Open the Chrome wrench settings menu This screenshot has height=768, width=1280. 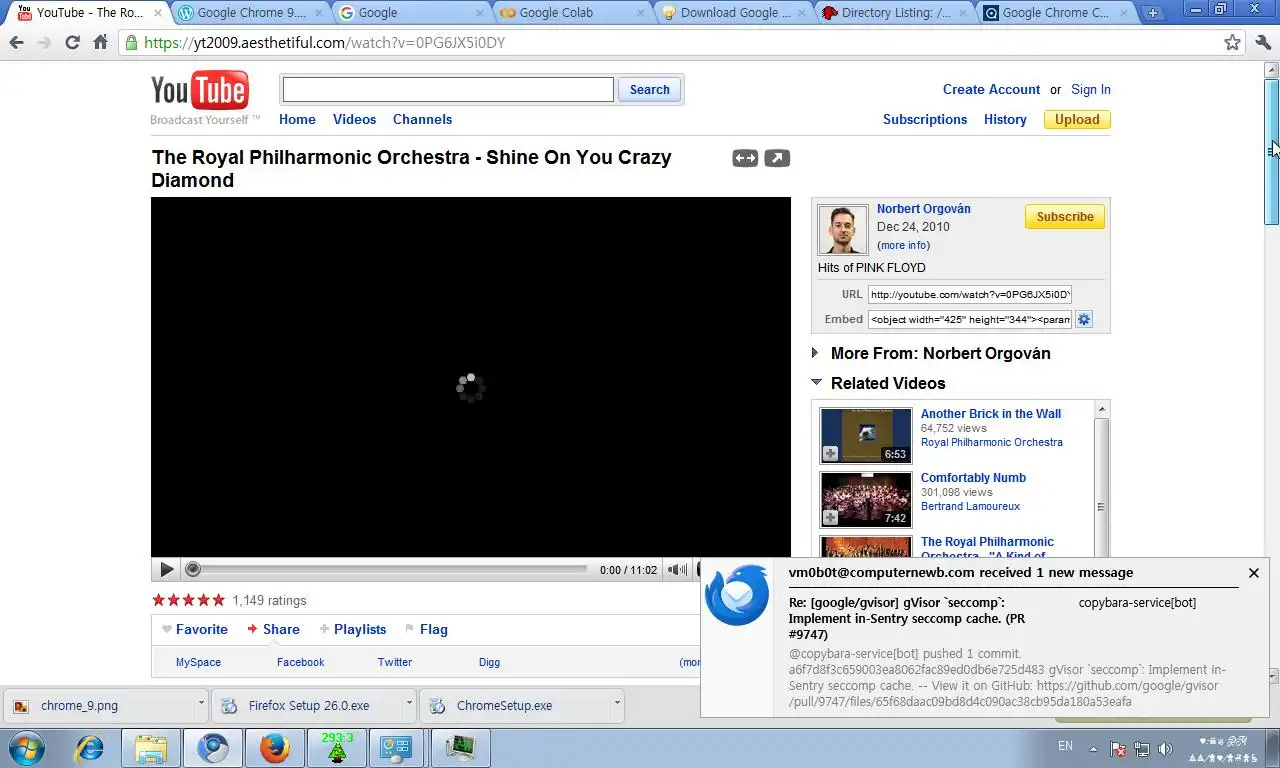1263,43
